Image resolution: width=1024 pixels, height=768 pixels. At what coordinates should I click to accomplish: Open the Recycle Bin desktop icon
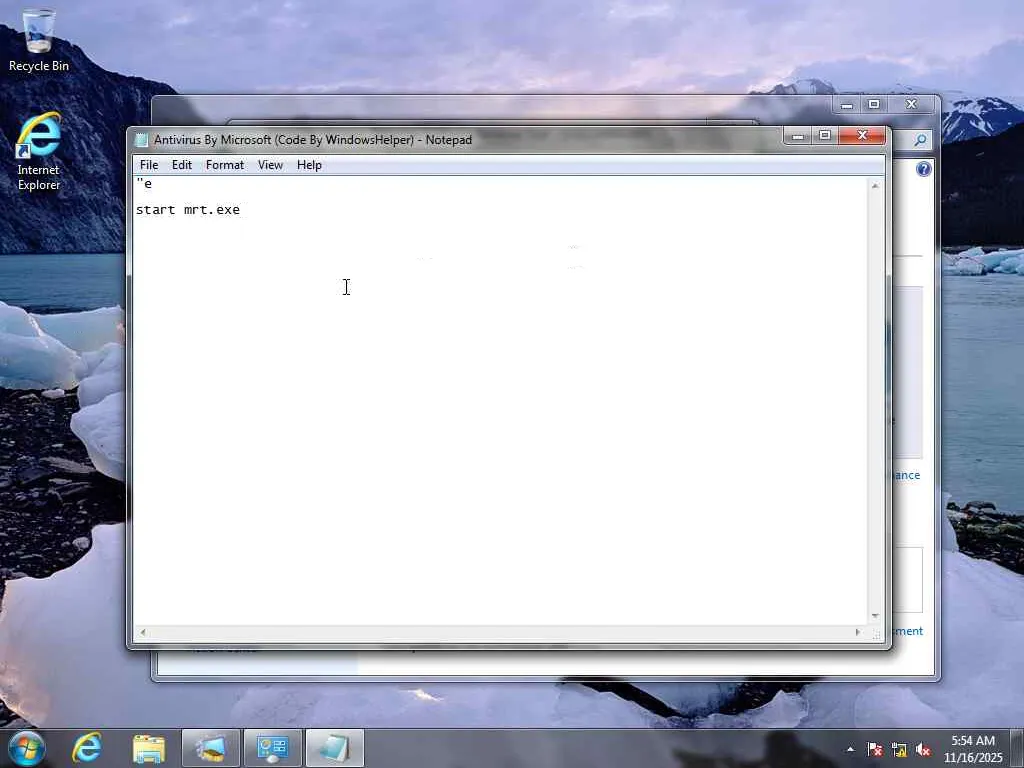[39, 40]
